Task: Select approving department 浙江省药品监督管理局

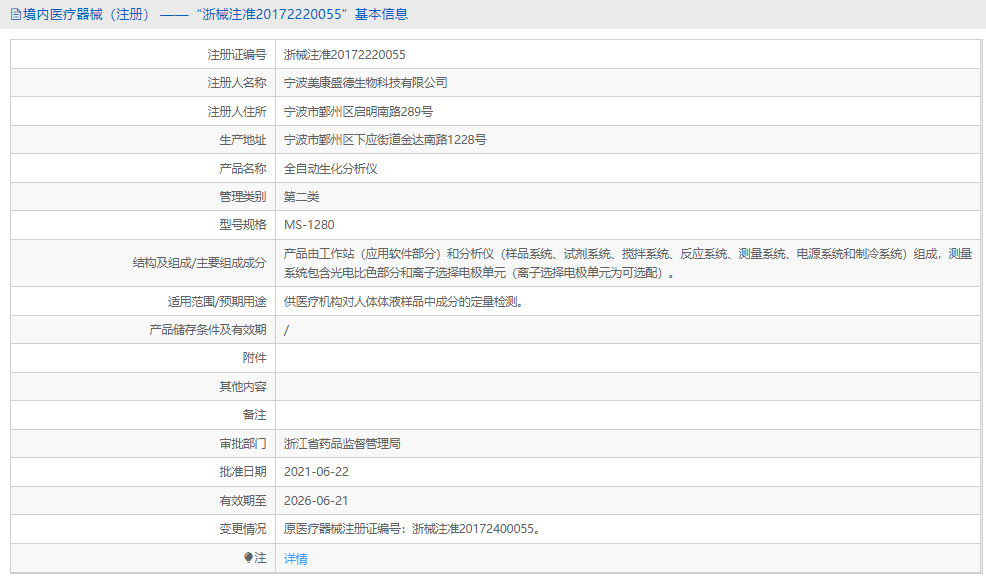Action: pos(342,443)
